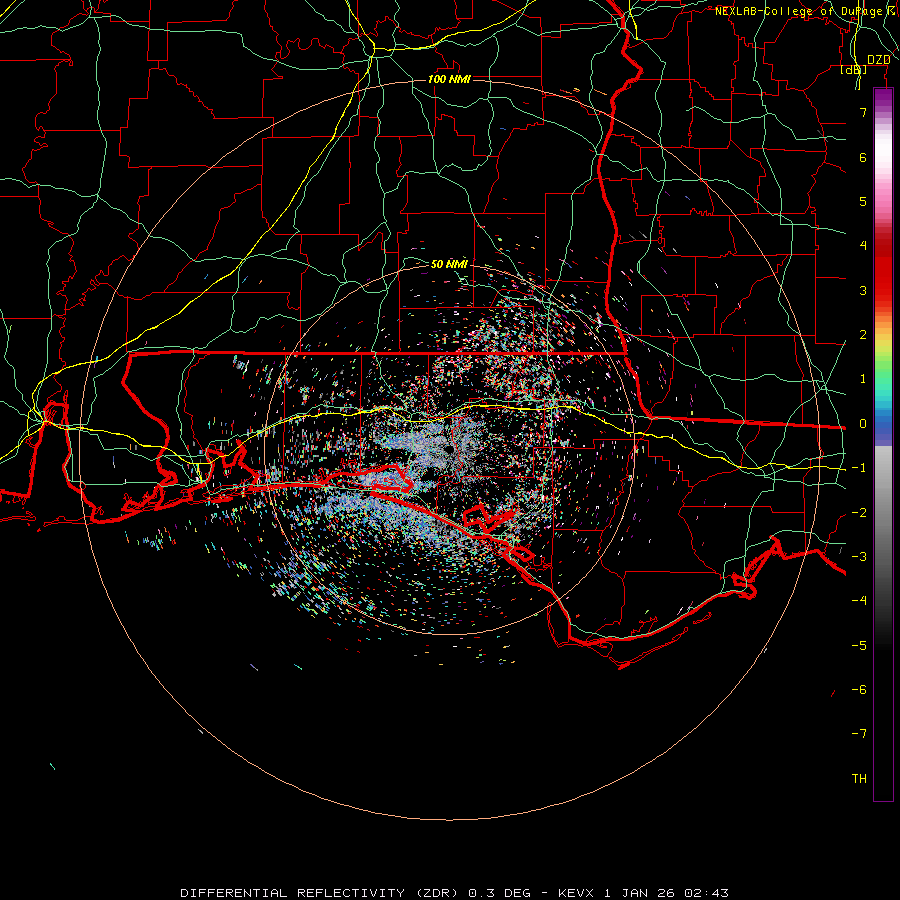Click the 4 value on the color scale

tap(863, 246)
